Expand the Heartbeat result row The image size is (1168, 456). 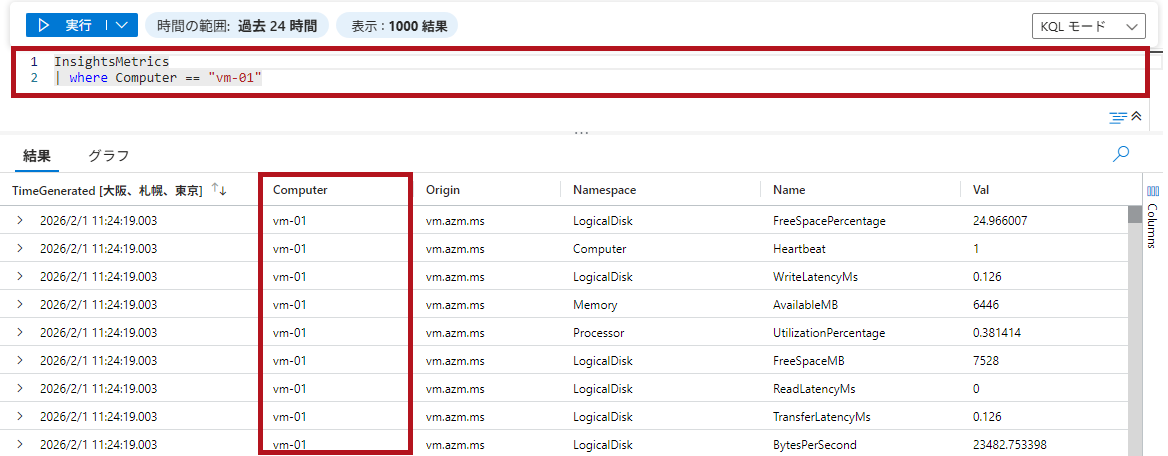point(19,248)
